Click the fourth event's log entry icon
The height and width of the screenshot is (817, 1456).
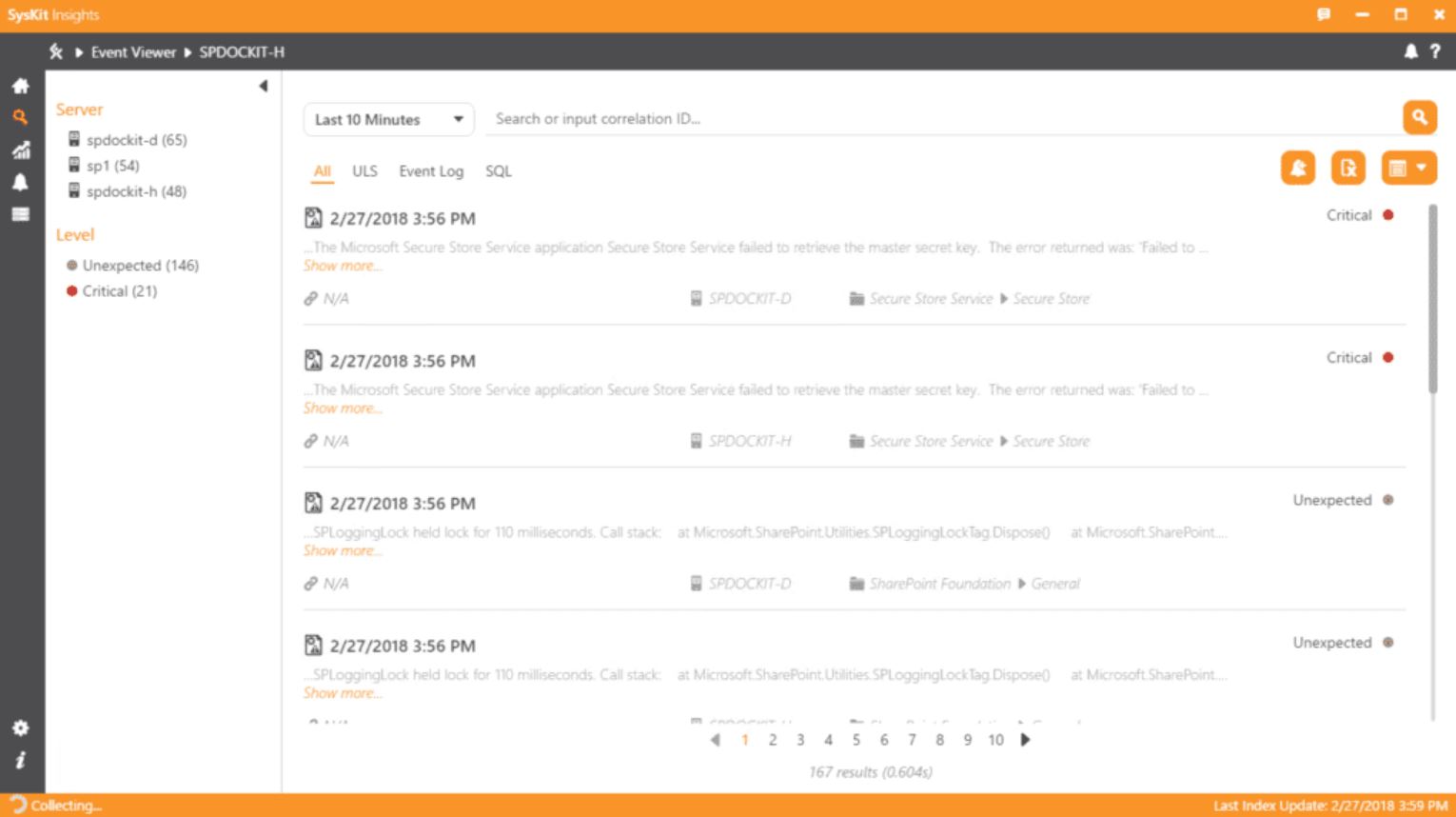[x=313, y=646]
